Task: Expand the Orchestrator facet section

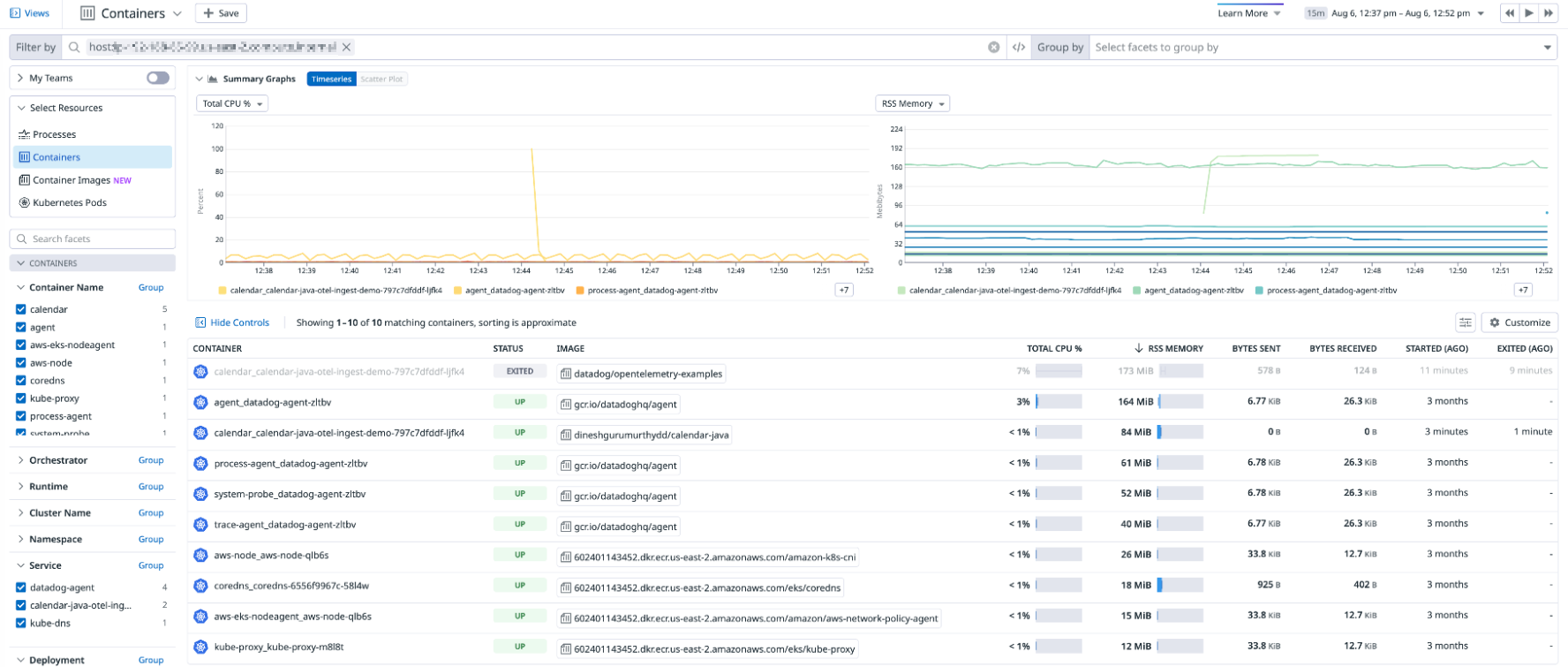Action: pos(58,460)
